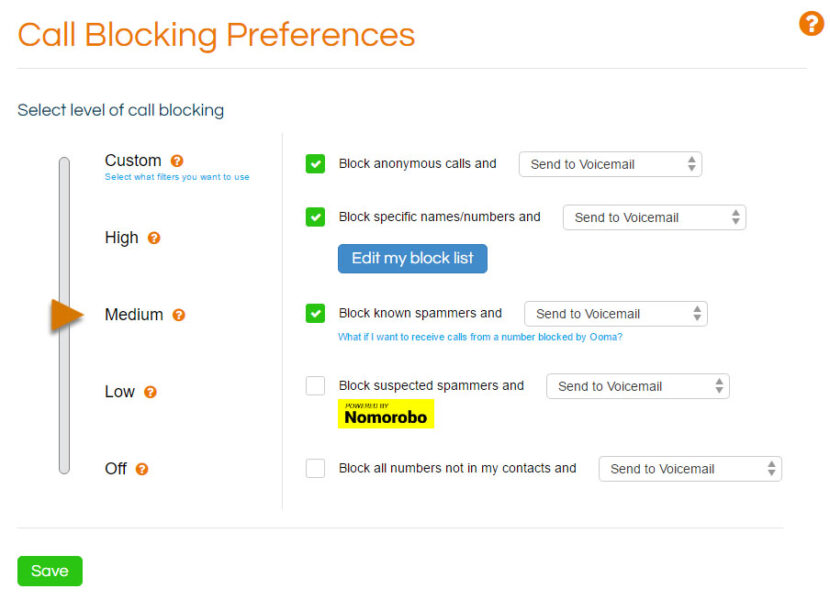830x600 pixels.
Task: Open the Send to Voicemail dropdown for anonymous calls
Action: 609,163
